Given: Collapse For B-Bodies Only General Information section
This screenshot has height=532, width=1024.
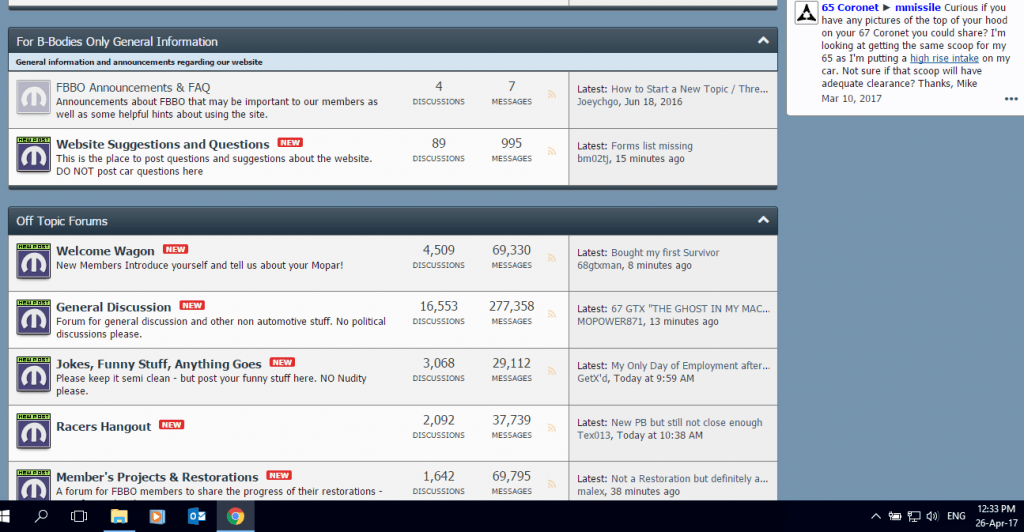Looking at the screenshot, I should pyautogui.click(x=763, y=40).
